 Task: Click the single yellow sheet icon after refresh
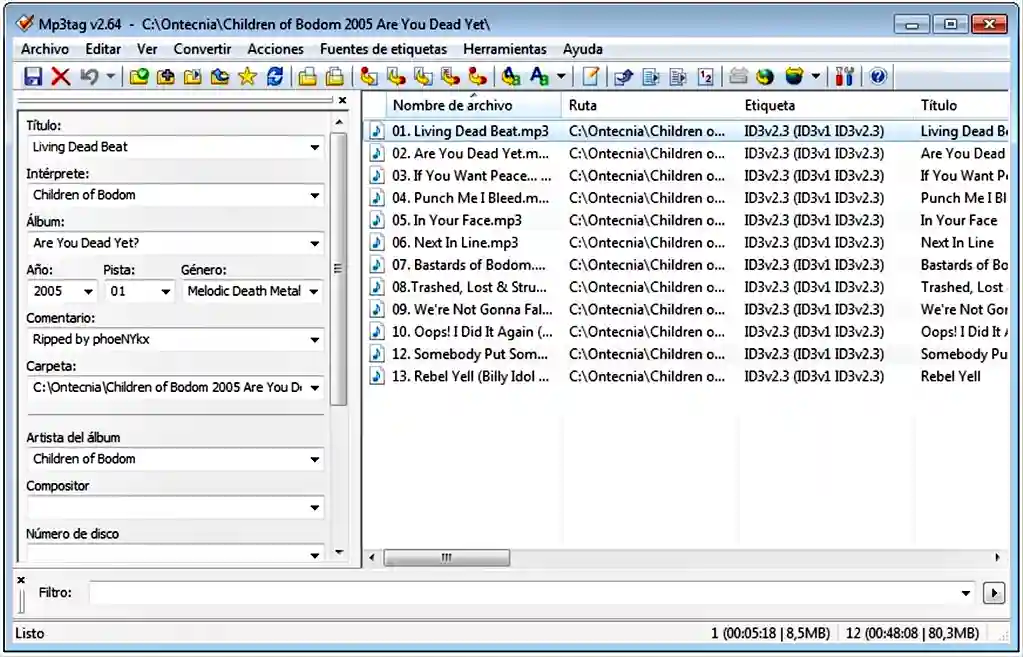point(307,76)
